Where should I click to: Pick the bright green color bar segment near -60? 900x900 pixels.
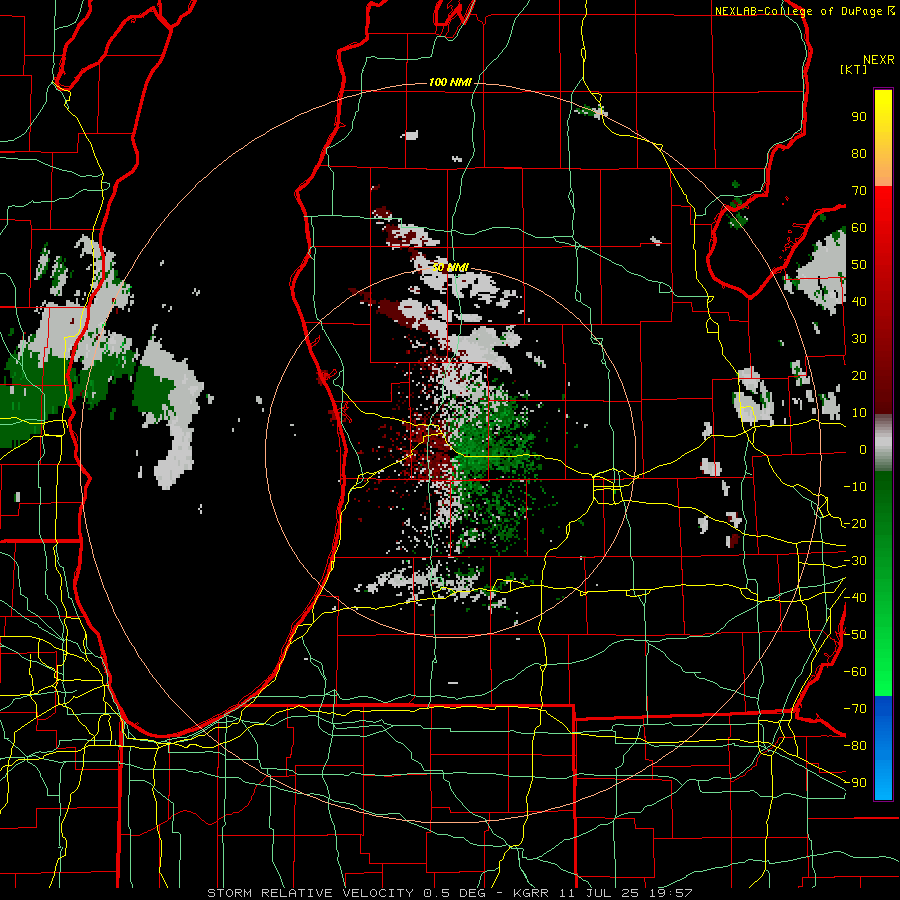tap(883, 674)
